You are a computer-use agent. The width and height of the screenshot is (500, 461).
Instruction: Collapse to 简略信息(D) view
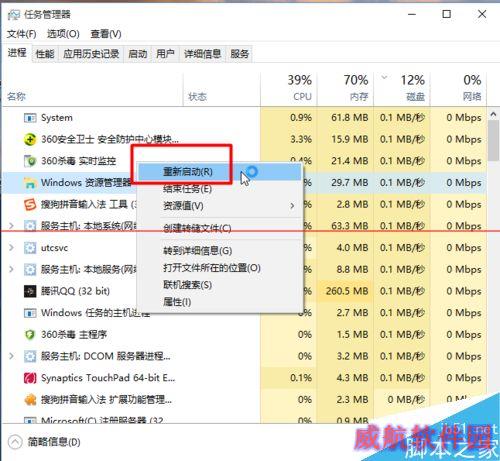click(44, 442)
